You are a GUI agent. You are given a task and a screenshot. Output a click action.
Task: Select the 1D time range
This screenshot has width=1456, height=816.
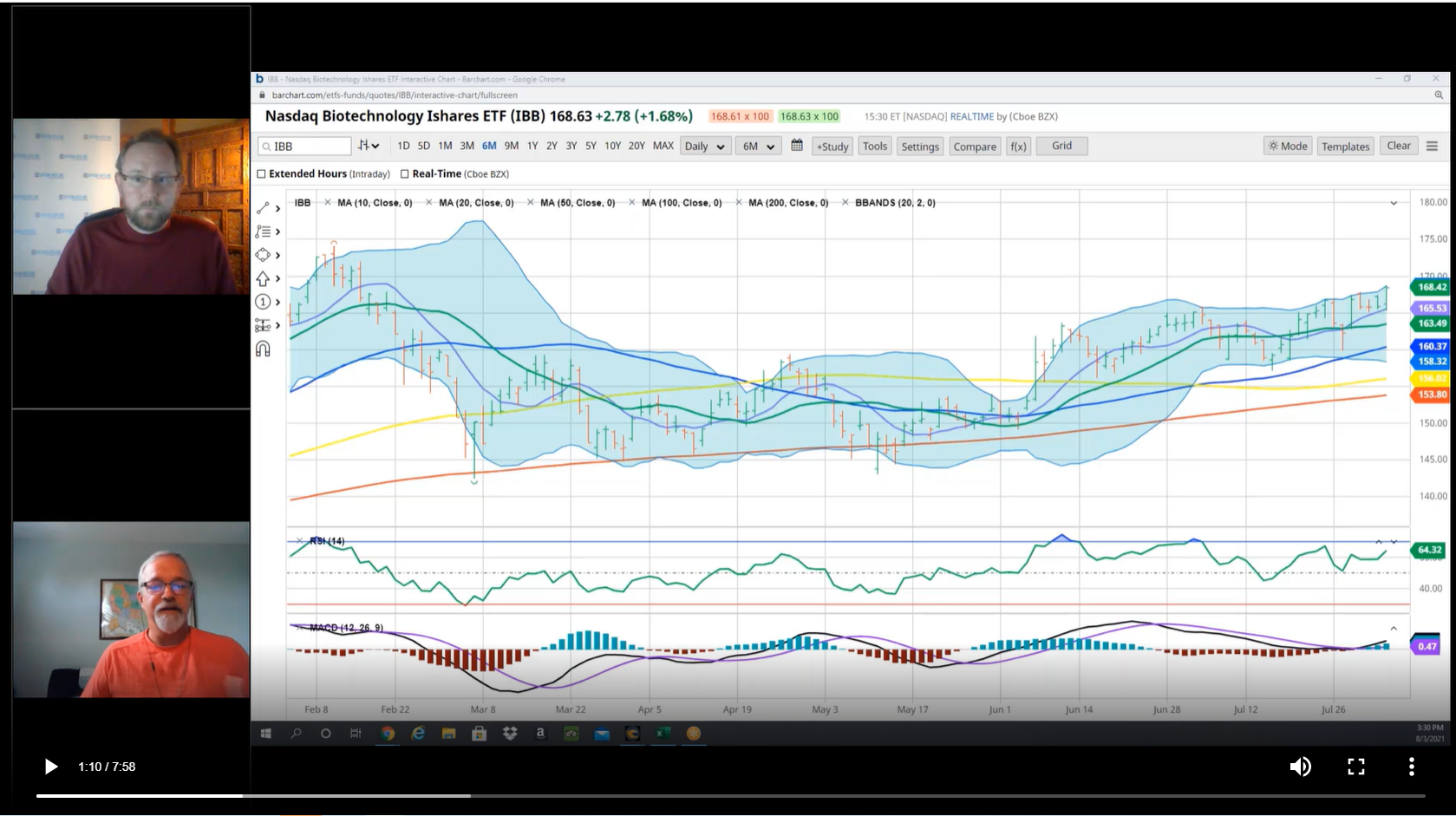click(x=403, y=146)
